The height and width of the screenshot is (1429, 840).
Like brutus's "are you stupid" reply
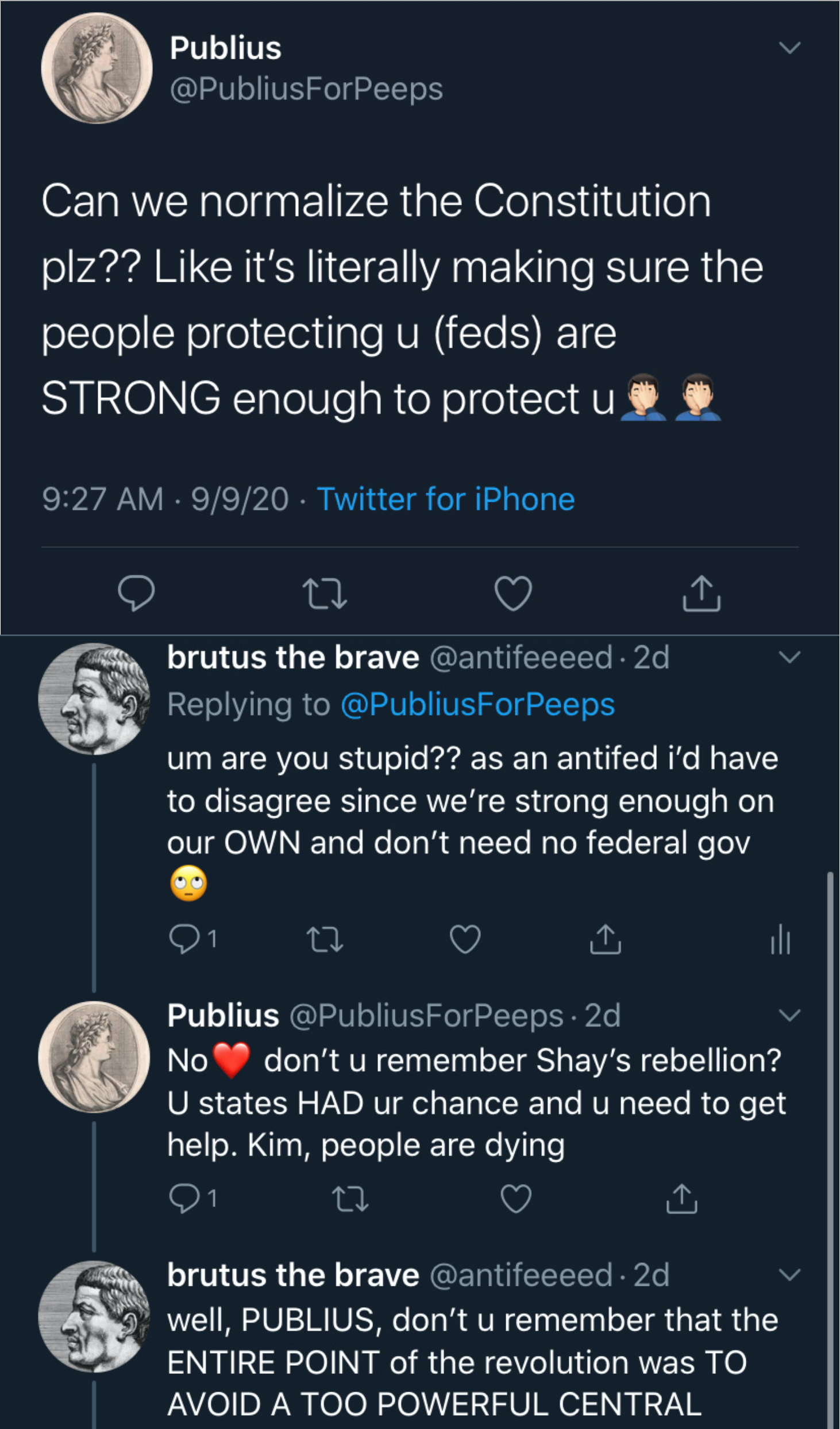465,939
